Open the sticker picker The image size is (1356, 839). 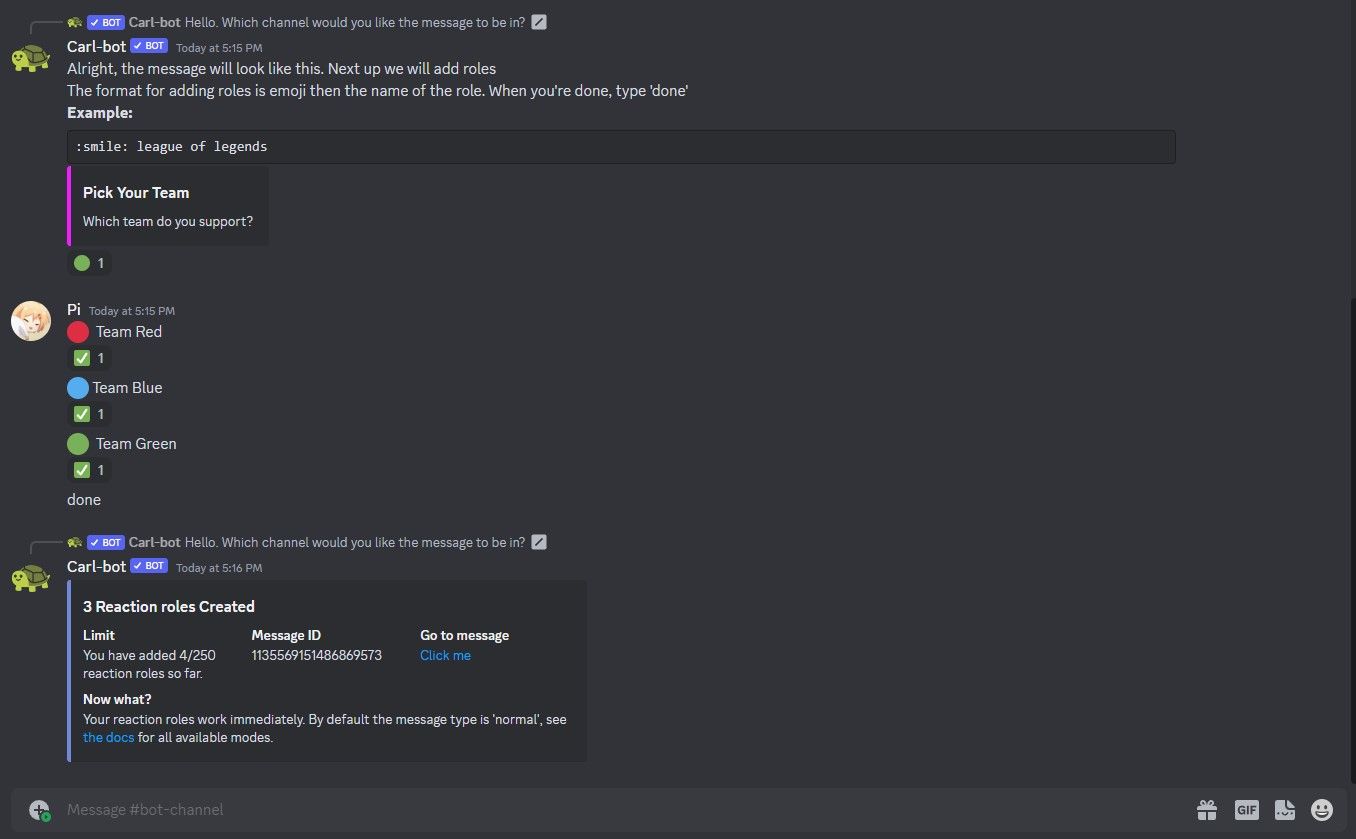[1284, 810]
